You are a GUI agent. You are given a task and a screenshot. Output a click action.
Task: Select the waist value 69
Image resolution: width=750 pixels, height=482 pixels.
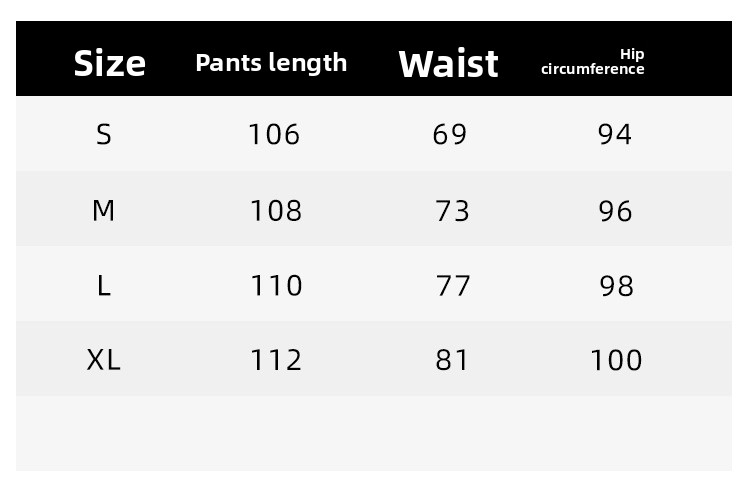(x=450, y=134)
